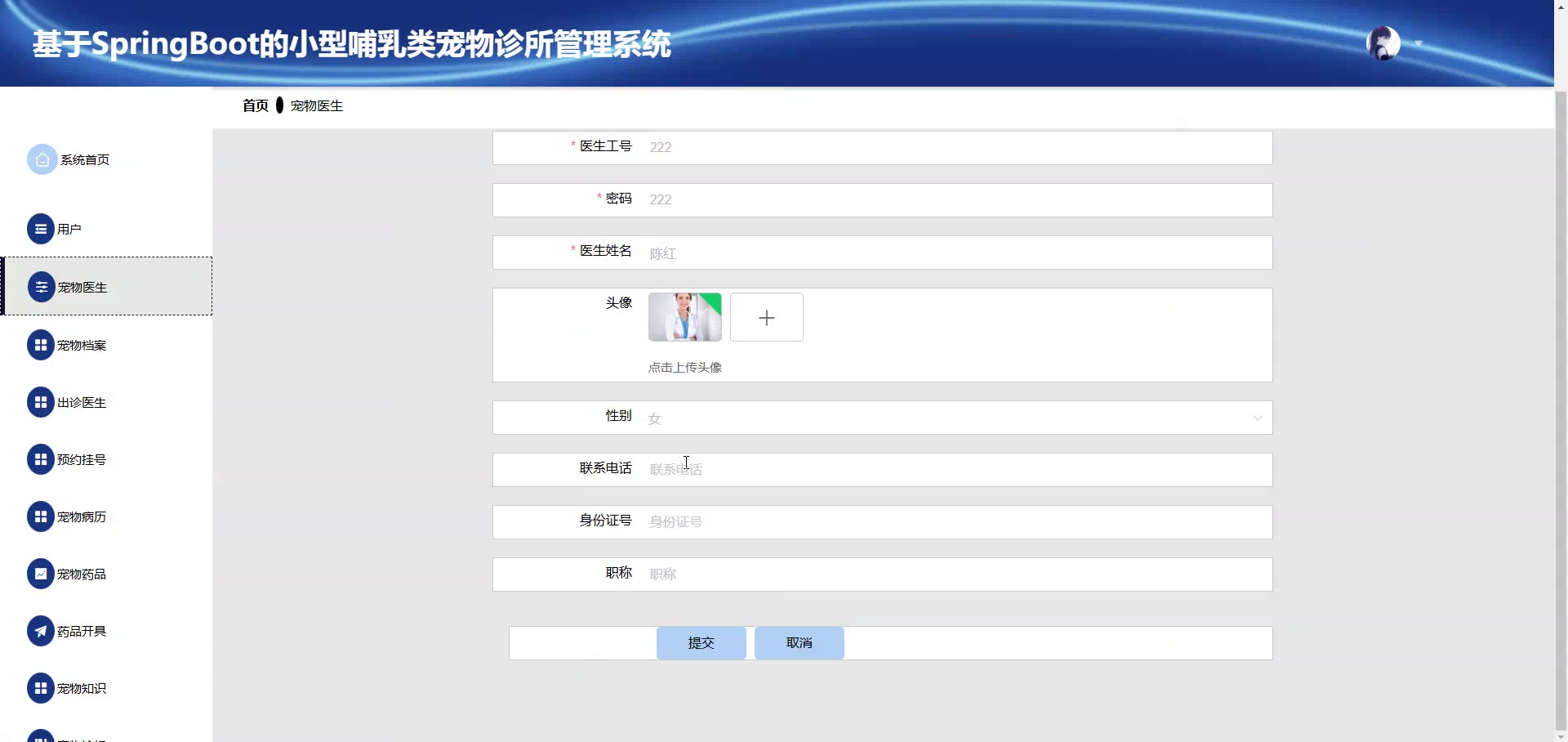
Task: Cancel the form with 取消
Action: (800, 643)
